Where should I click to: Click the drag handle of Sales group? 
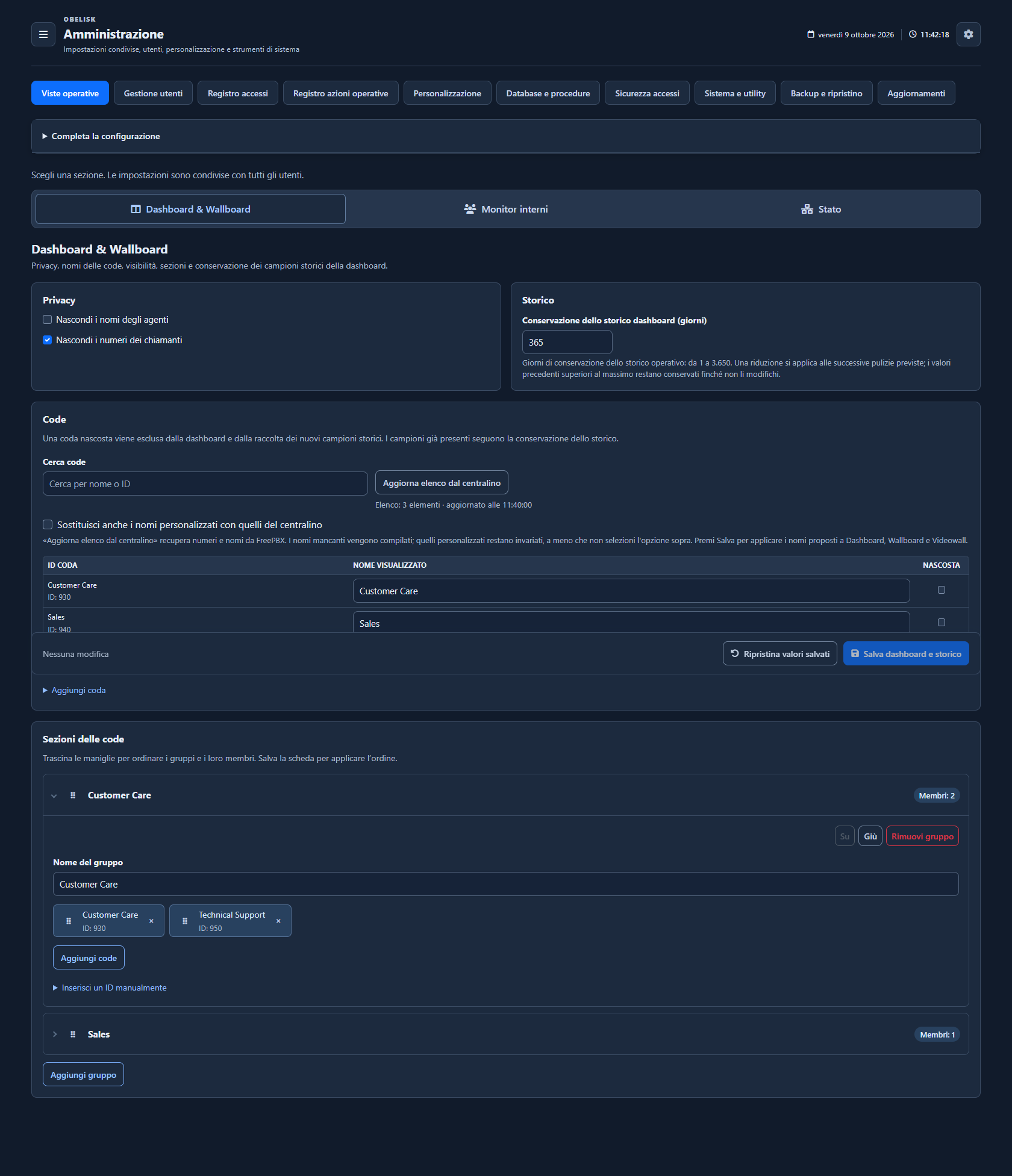click(x=73, y=1034)
